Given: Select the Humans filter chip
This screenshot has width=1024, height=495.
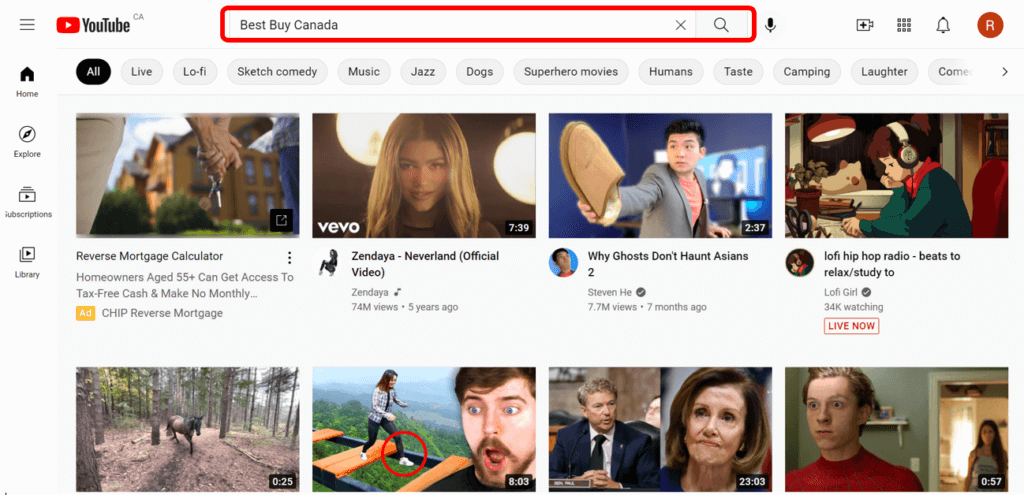Looking at the screenshot, I should (x=671, y=72).
